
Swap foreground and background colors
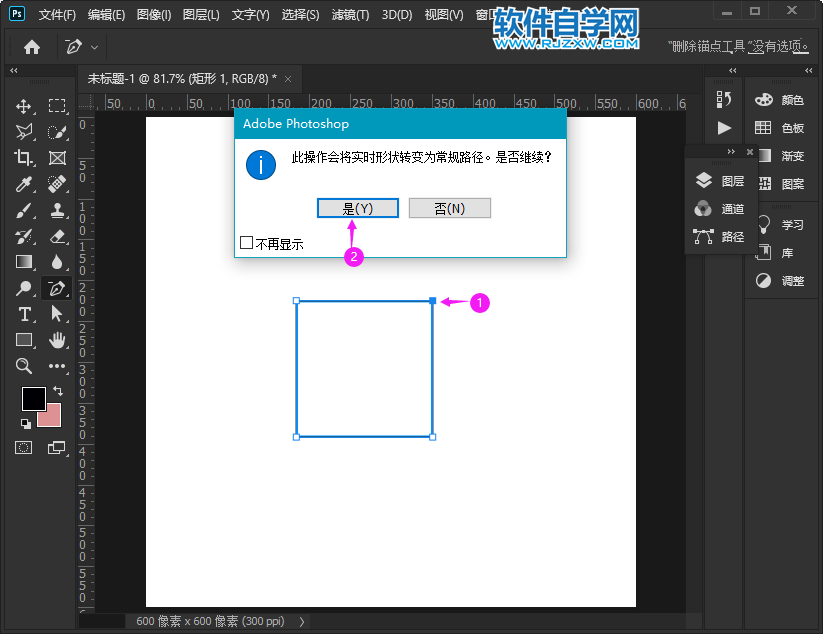coord(57,390)
